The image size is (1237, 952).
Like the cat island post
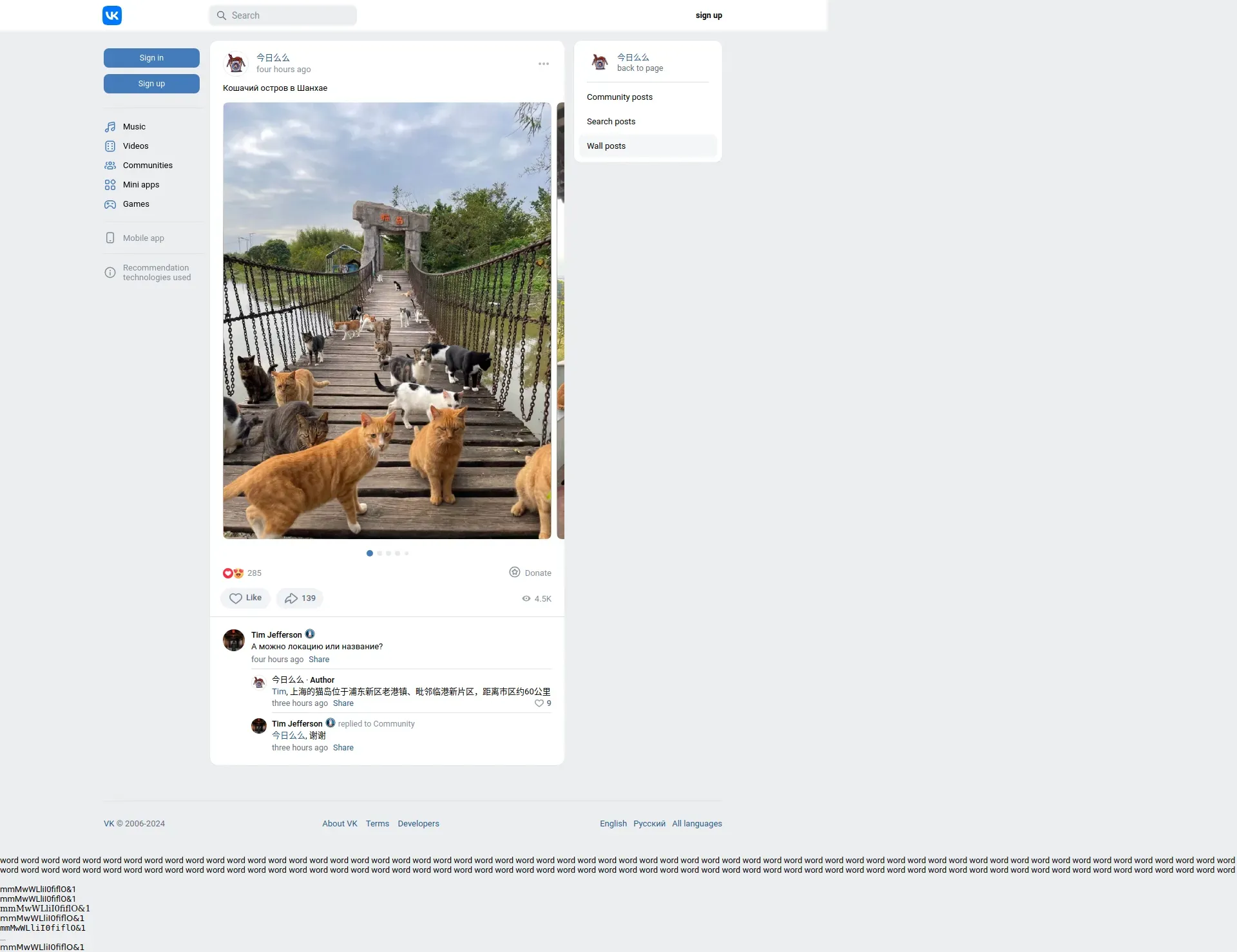[x=245, y=598]
